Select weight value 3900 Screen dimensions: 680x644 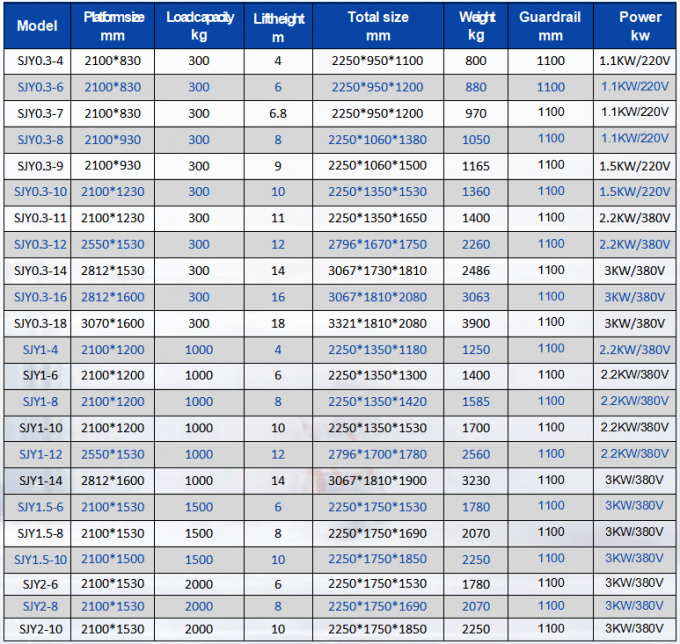[476, 323]
